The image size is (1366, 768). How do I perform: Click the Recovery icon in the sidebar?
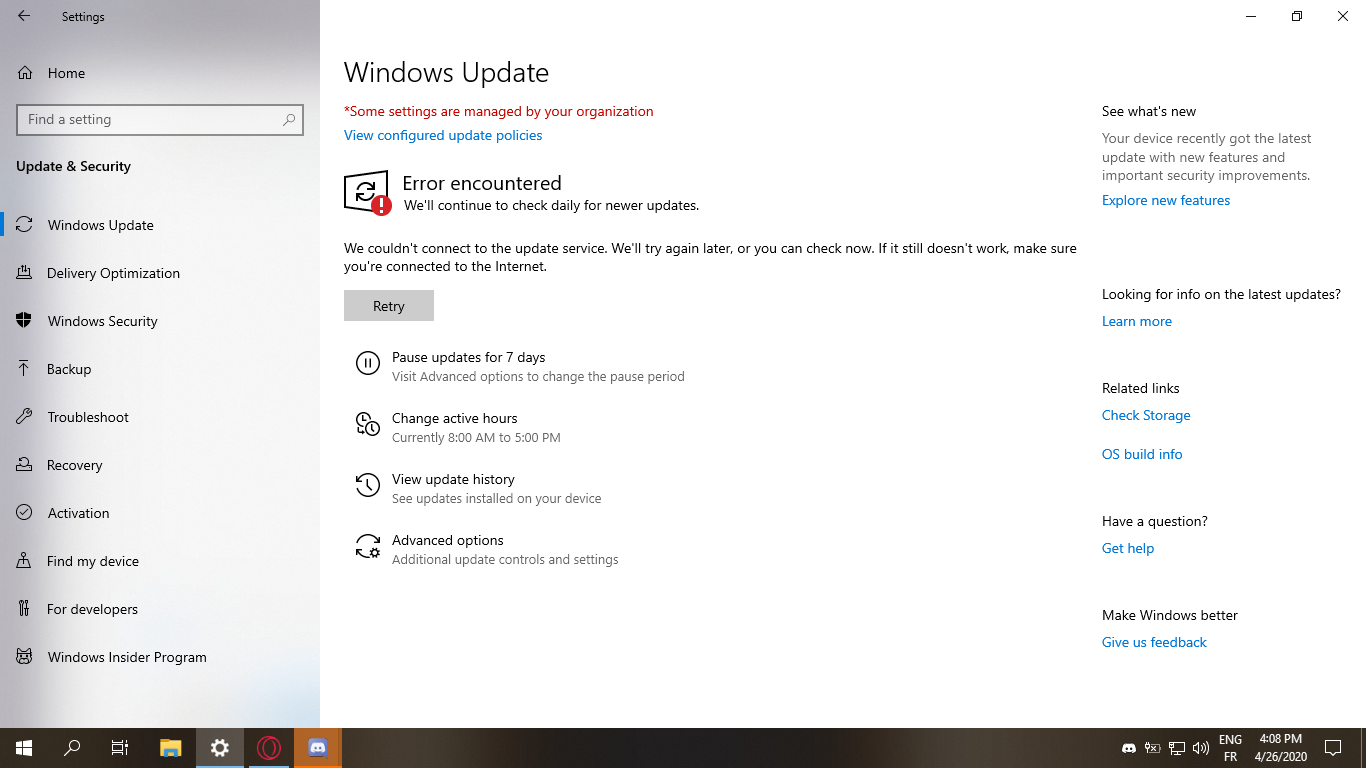pyautogui.click(x=24, y=465)
